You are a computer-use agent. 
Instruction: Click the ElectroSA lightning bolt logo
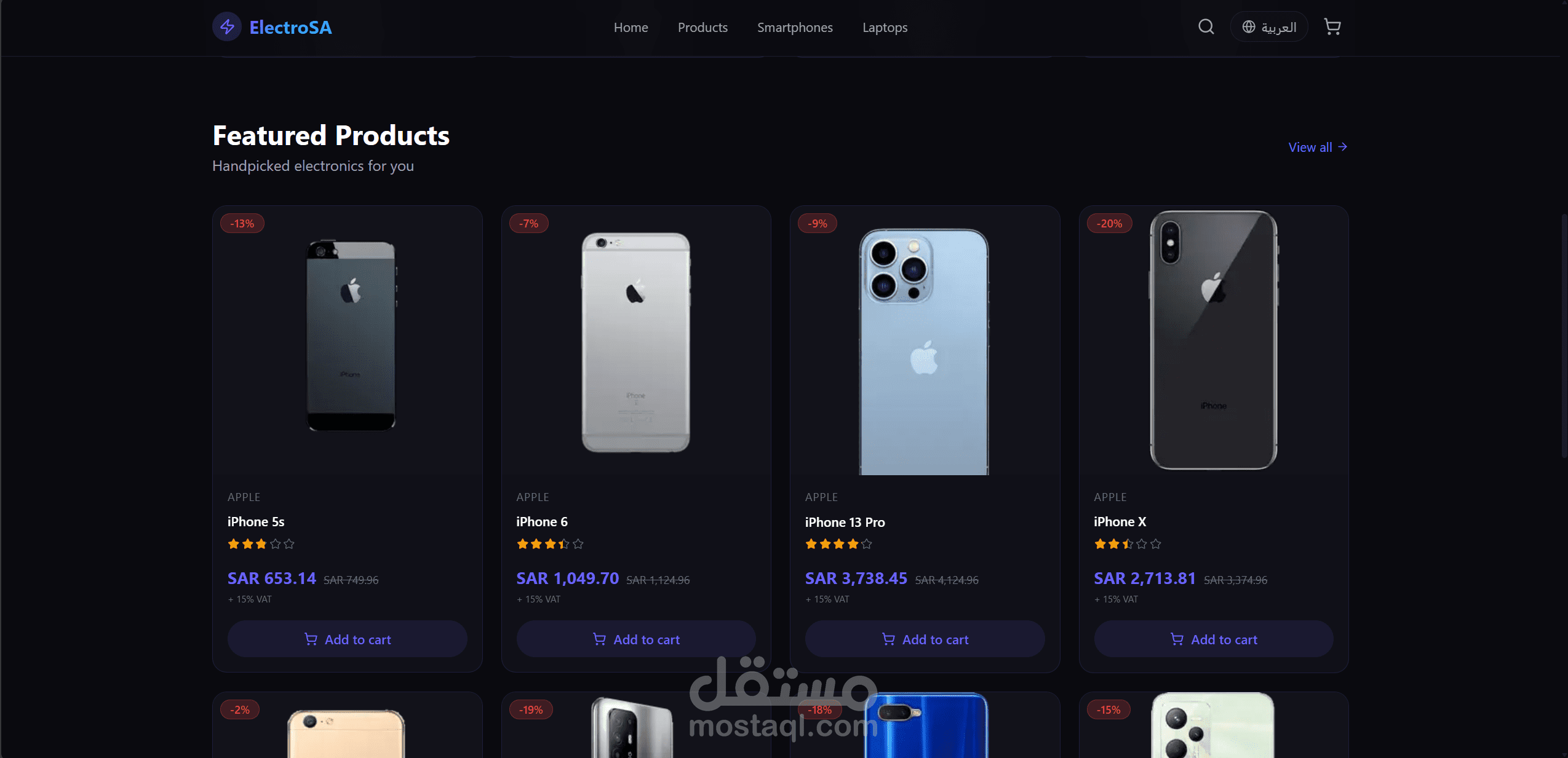227,27
